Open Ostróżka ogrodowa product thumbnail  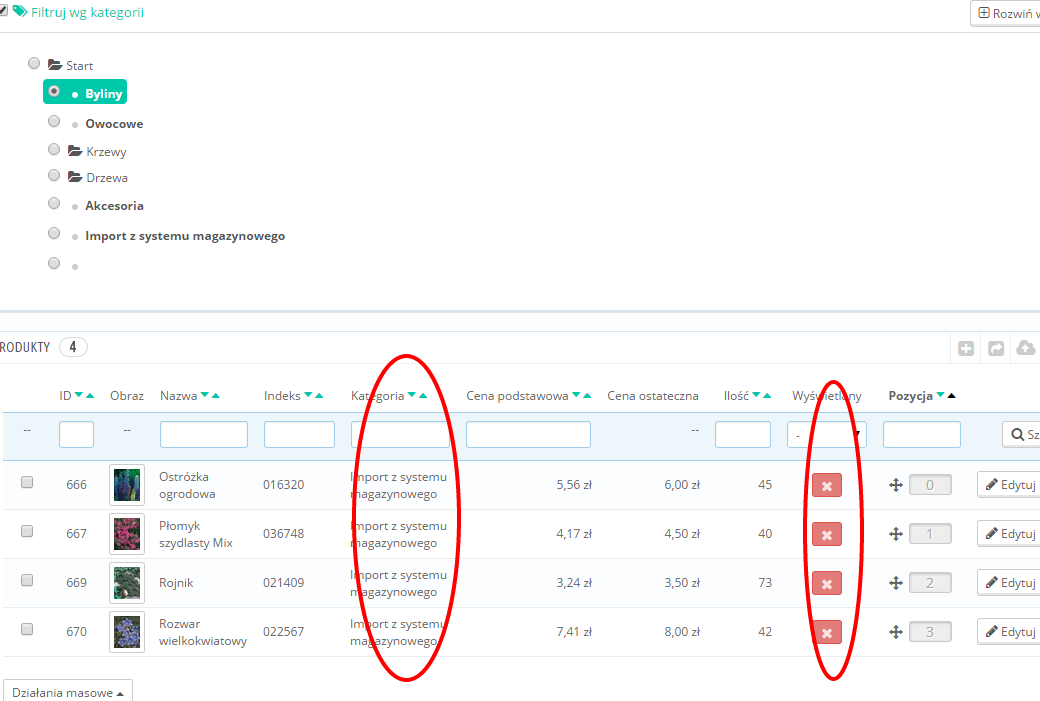127,485
